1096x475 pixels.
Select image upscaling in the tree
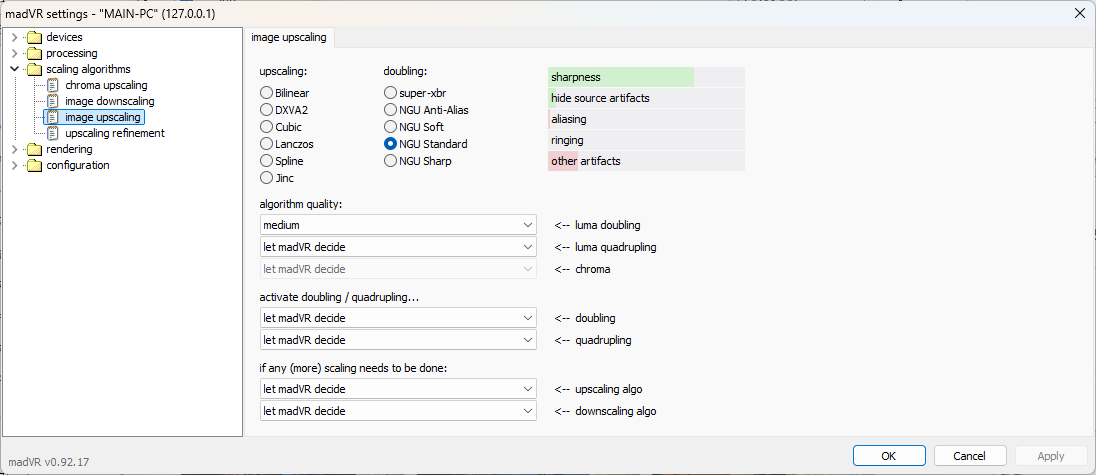point(103,117)
